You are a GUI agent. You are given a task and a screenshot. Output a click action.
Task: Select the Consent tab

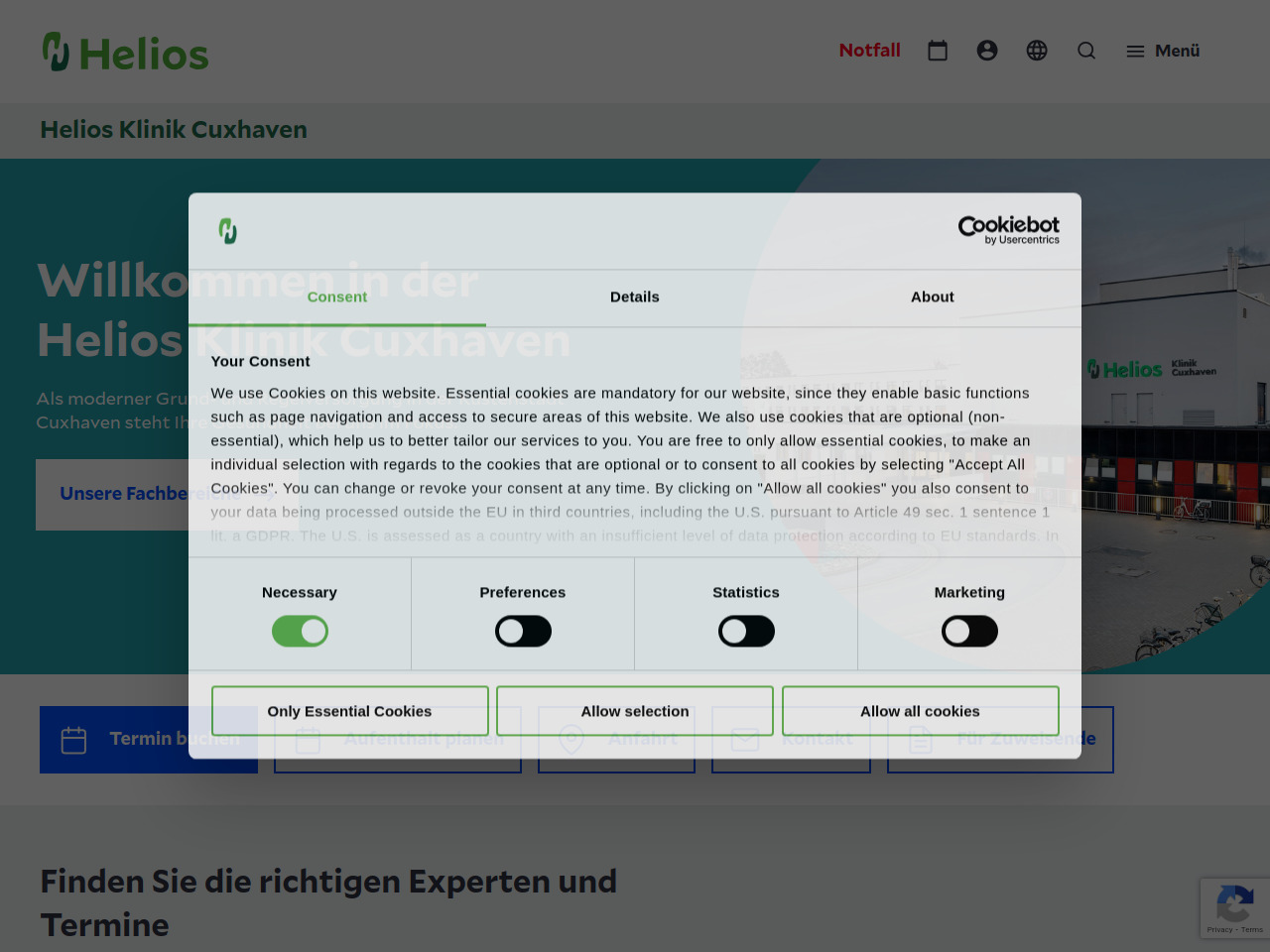coord(337,297)
